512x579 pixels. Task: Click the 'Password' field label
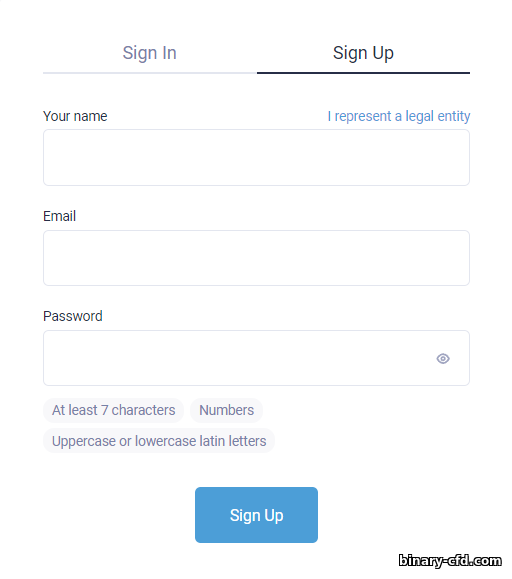point(73,316)
